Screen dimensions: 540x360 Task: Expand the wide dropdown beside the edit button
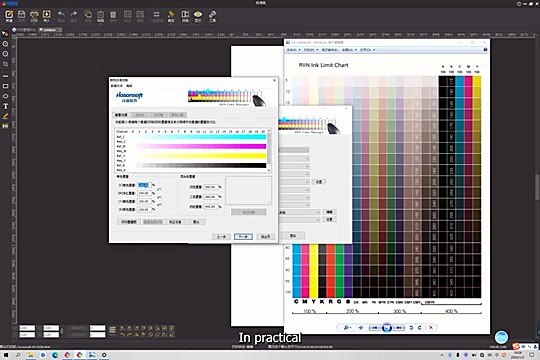pyautogui.click(x=300, y=212)
